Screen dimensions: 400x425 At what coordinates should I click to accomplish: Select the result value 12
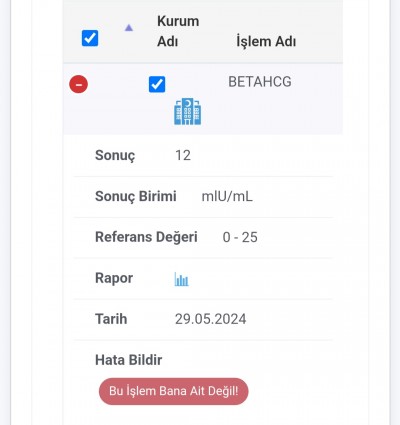pos(183,155)
